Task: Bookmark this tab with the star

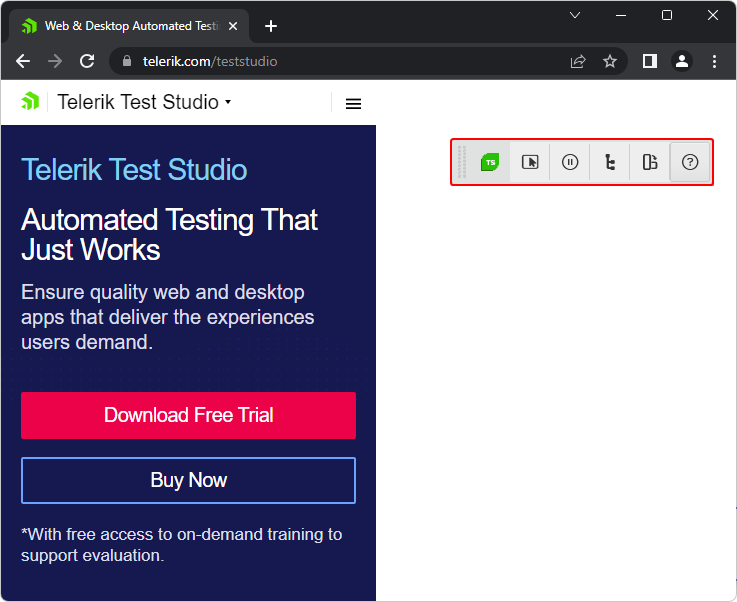Action: (610, 61)
